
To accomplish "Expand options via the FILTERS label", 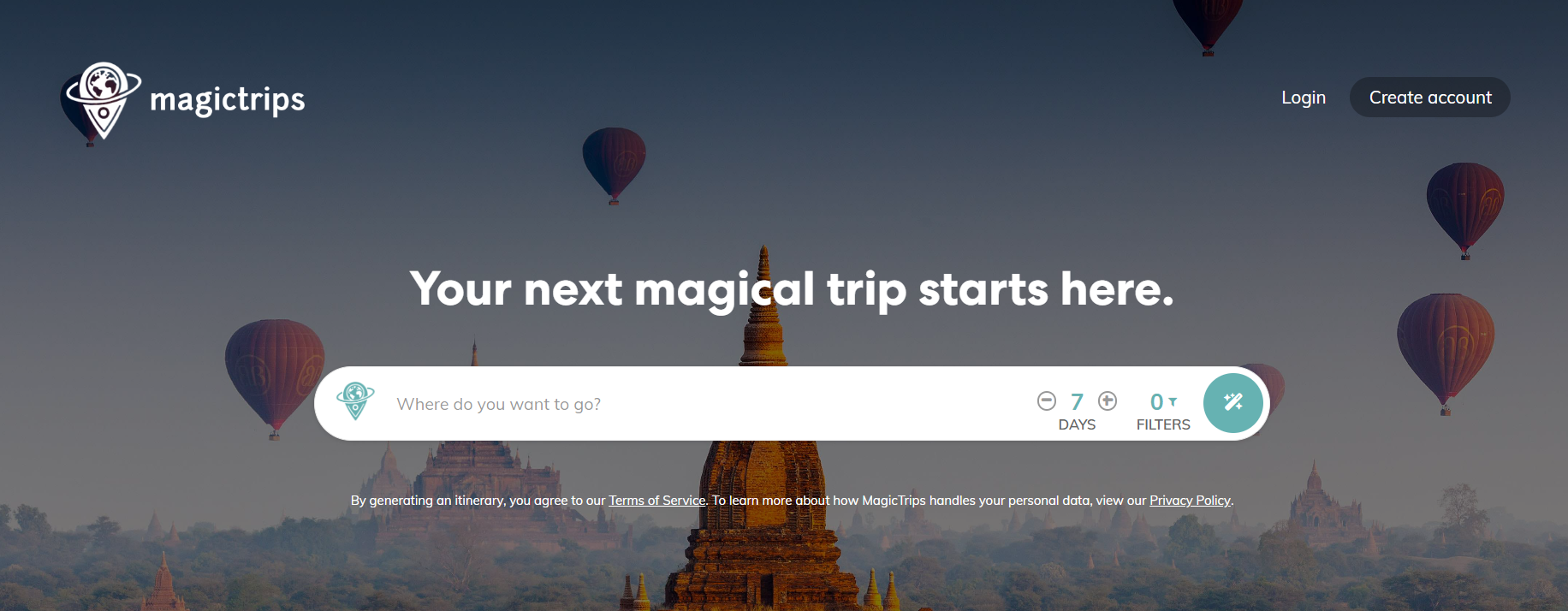I will pos(1163,424).
